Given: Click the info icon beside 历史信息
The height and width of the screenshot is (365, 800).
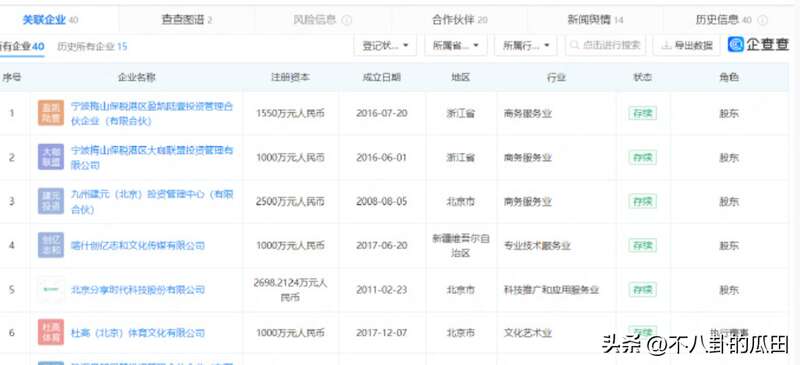Looking at the screenshot, I should coord(762,20).
